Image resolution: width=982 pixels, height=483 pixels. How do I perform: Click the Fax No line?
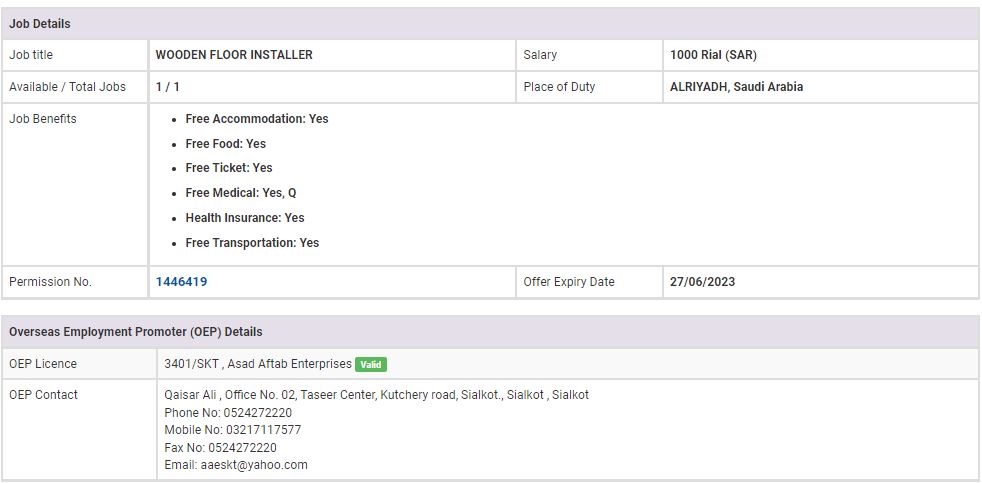point(220,448)
